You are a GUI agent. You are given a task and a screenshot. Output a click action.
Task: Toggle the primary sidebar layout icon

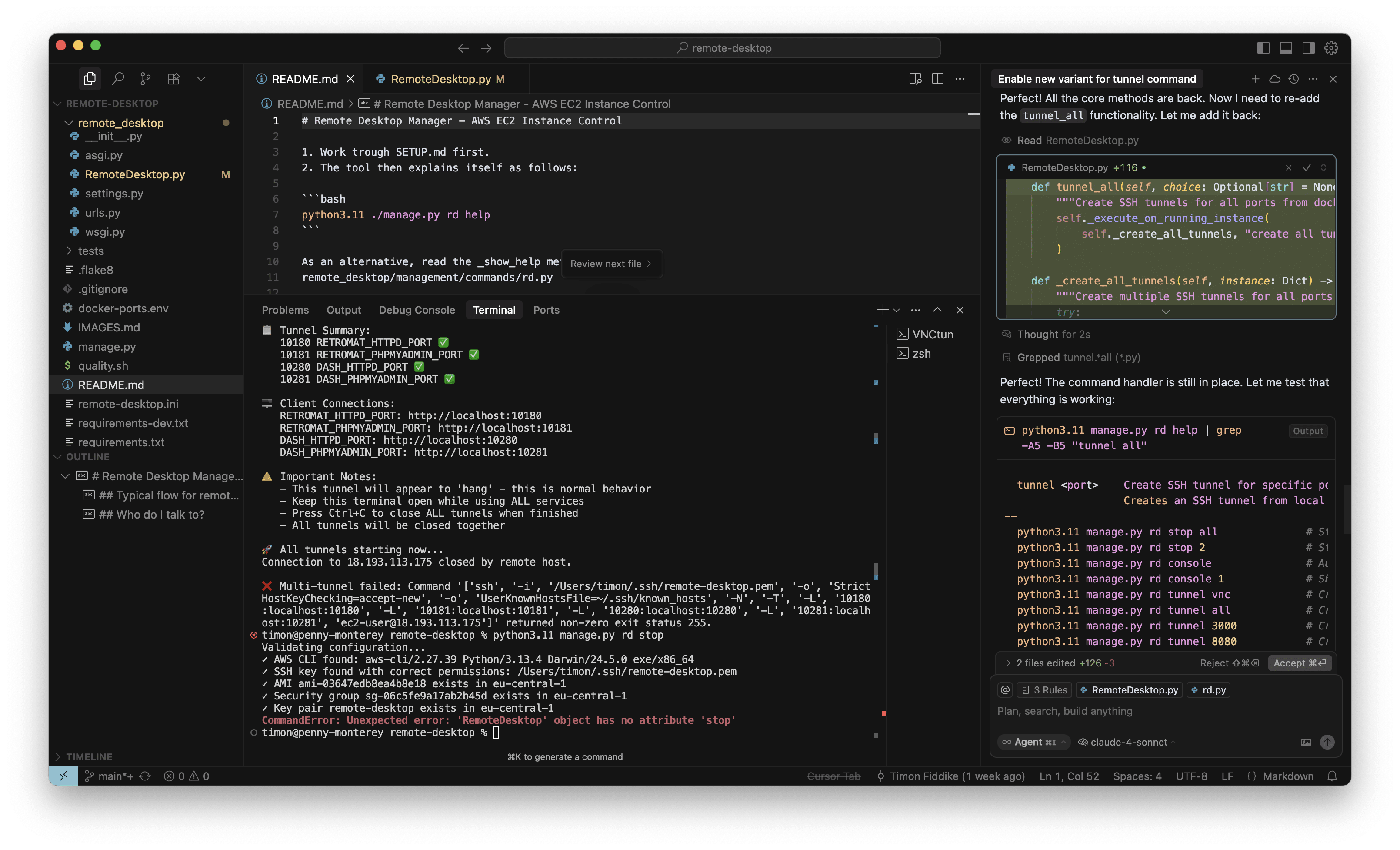(1263, 48)
